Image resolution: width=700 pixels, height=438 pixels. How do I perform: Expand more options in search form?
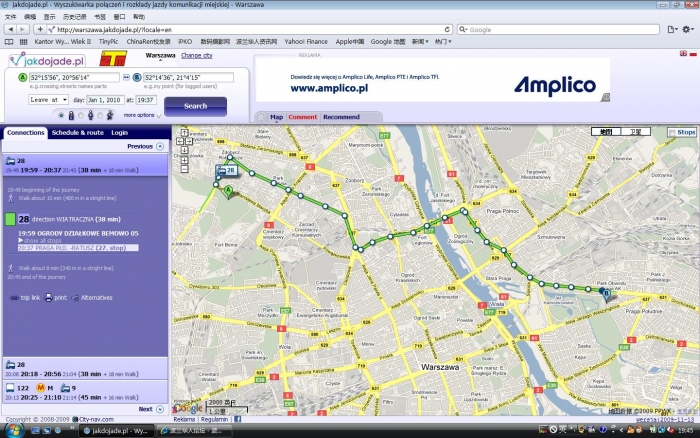click(142, 115)
